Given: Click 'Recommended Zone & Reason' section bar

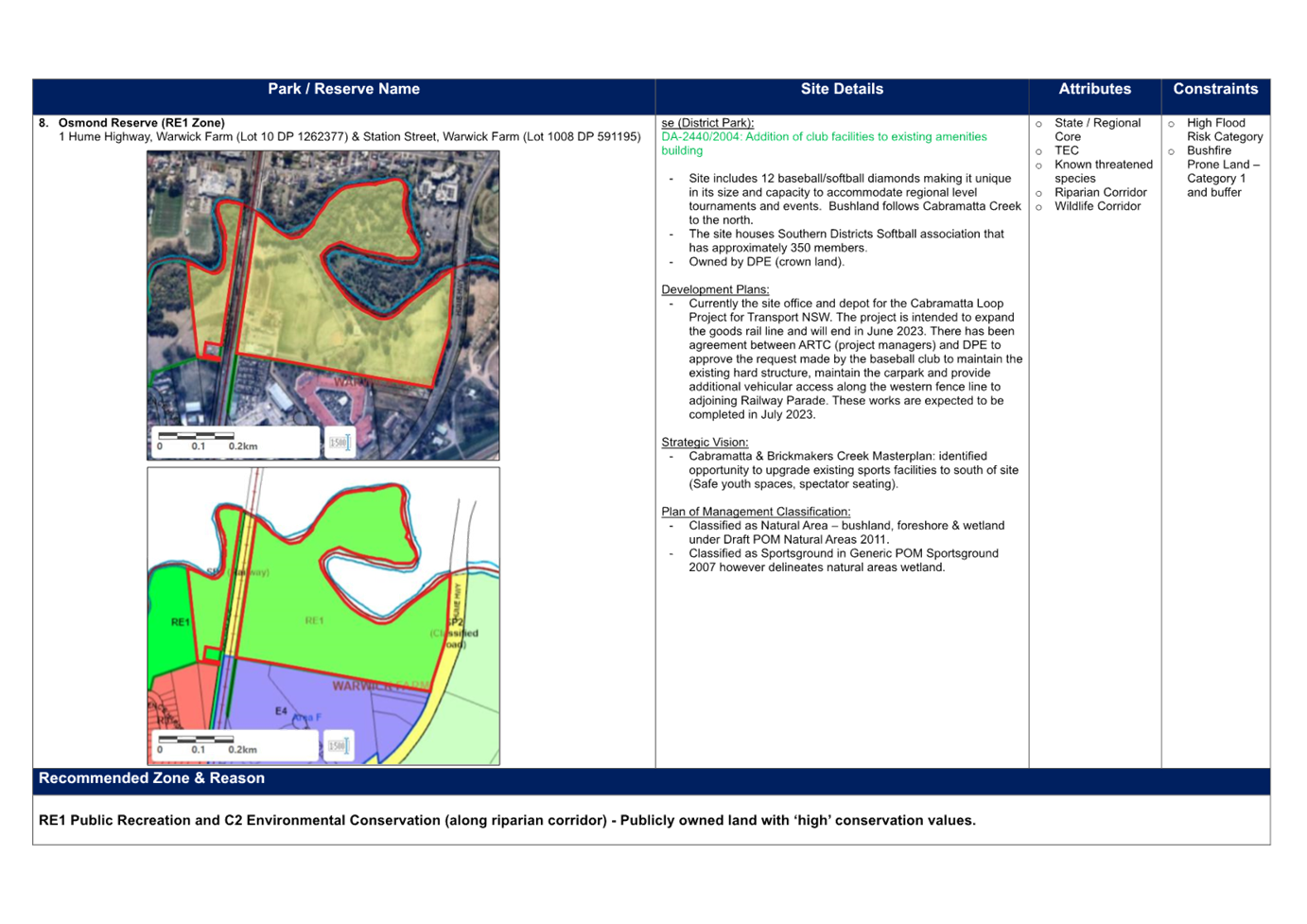Looking at the screenshot, I should 652,780.
